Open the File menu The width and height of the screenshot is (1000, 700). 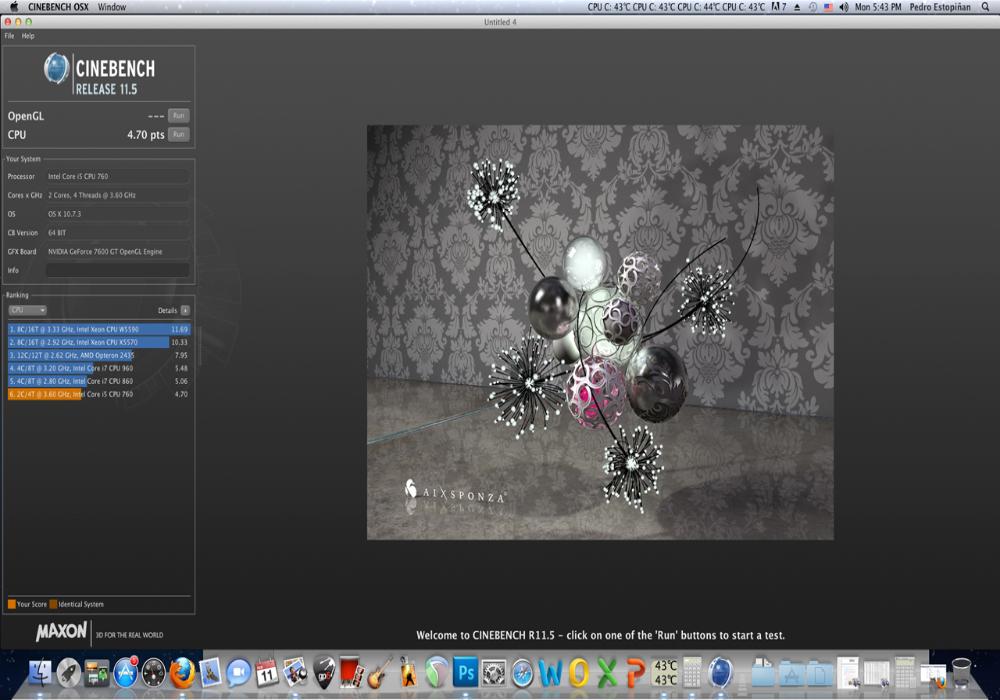click(x=9, y=36)
